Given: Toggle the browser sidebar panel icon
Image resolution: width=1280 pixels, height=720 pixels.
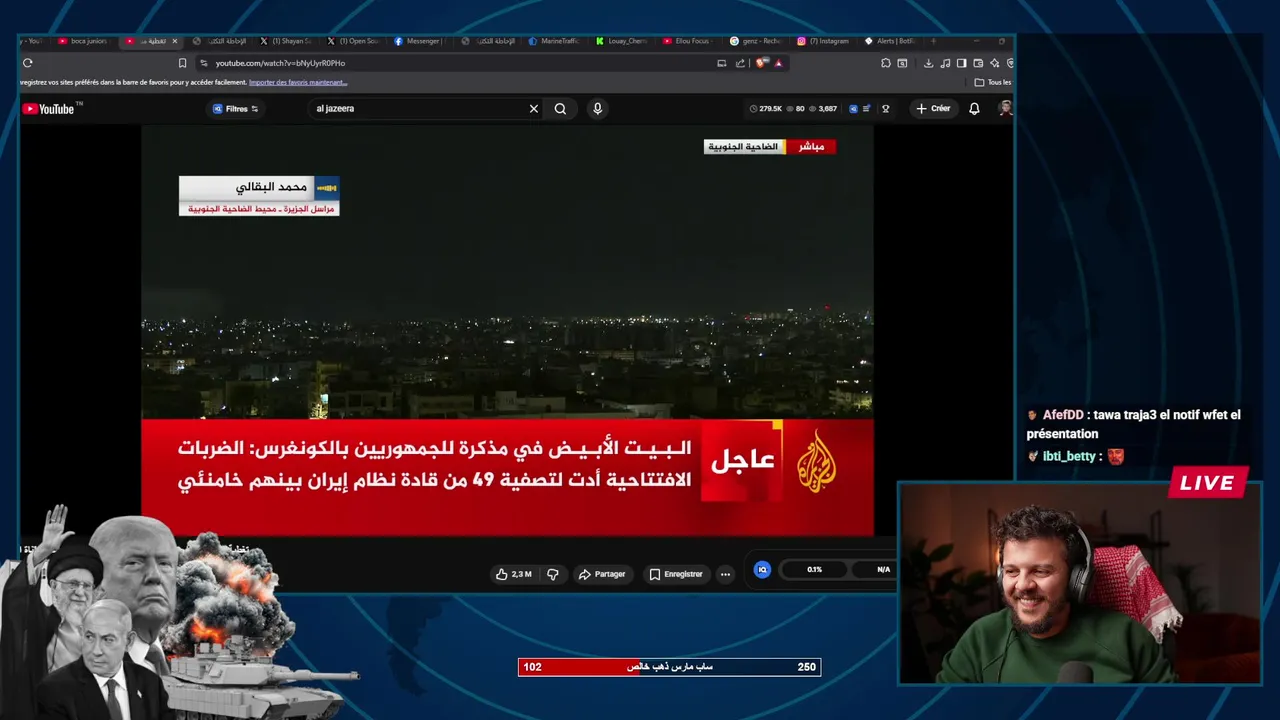Looking at the screenshot, I should 961,63.
